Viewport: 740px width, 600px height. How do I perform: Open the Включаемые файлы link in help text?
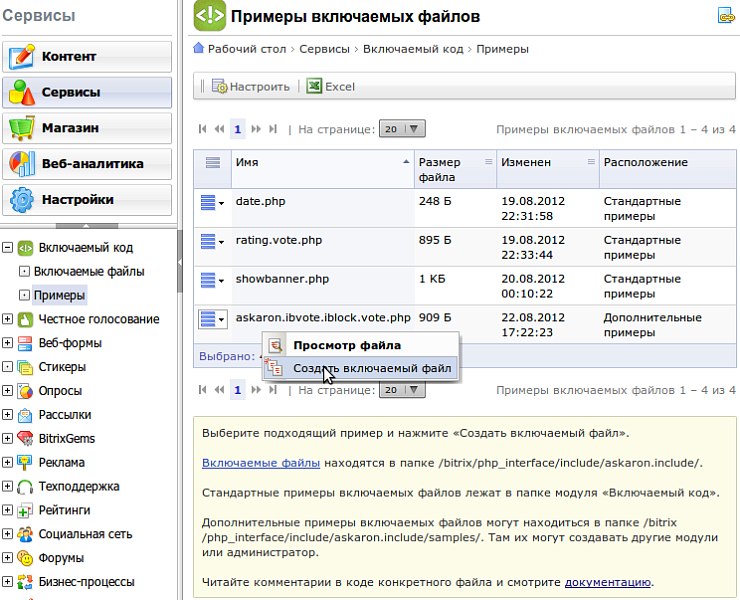261,463
